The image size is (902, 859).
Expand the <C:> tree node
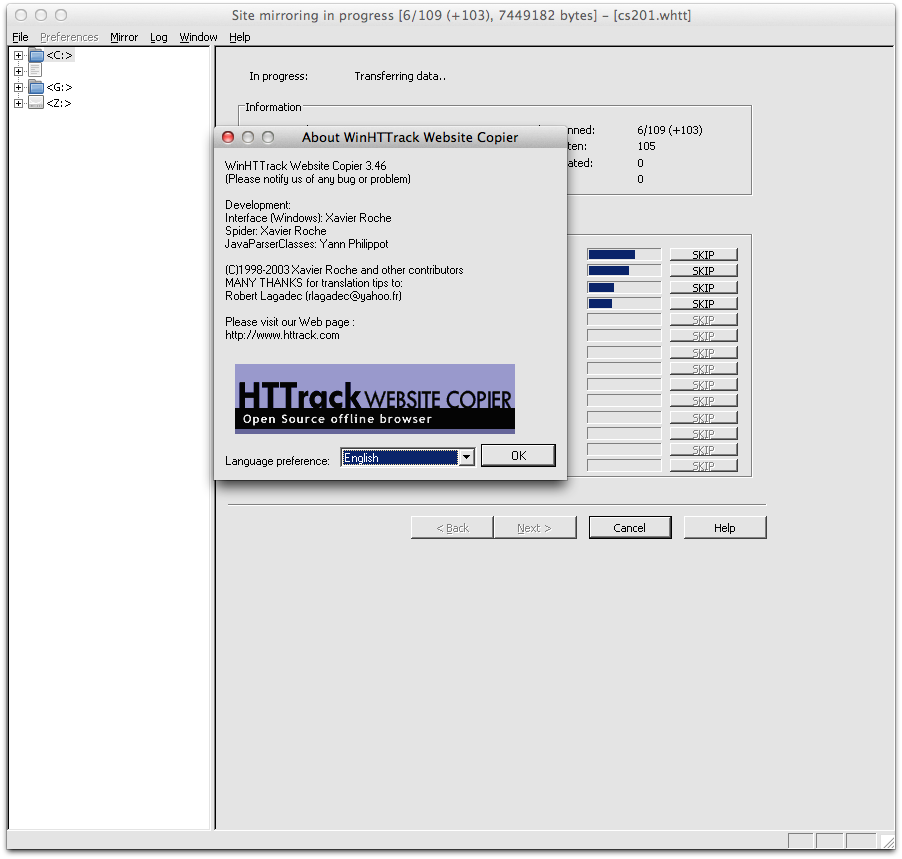pyautogui.click(x=18, y=56)
